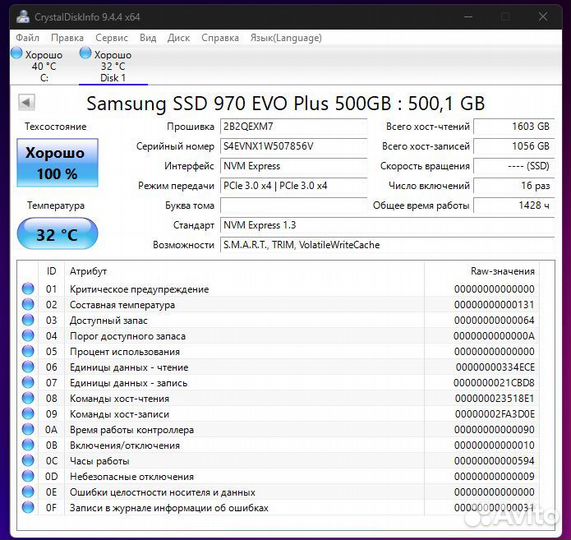Click the raw value 00000023518E1
Image resolution: width=571 pixels, height=540 pixels.
(495, 398)
